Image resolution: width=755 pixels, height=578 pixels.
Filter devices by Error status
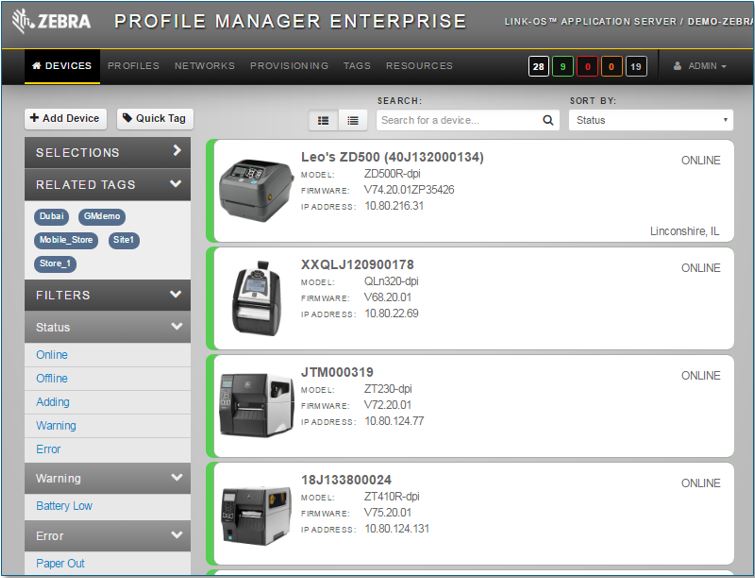[48, 449]
